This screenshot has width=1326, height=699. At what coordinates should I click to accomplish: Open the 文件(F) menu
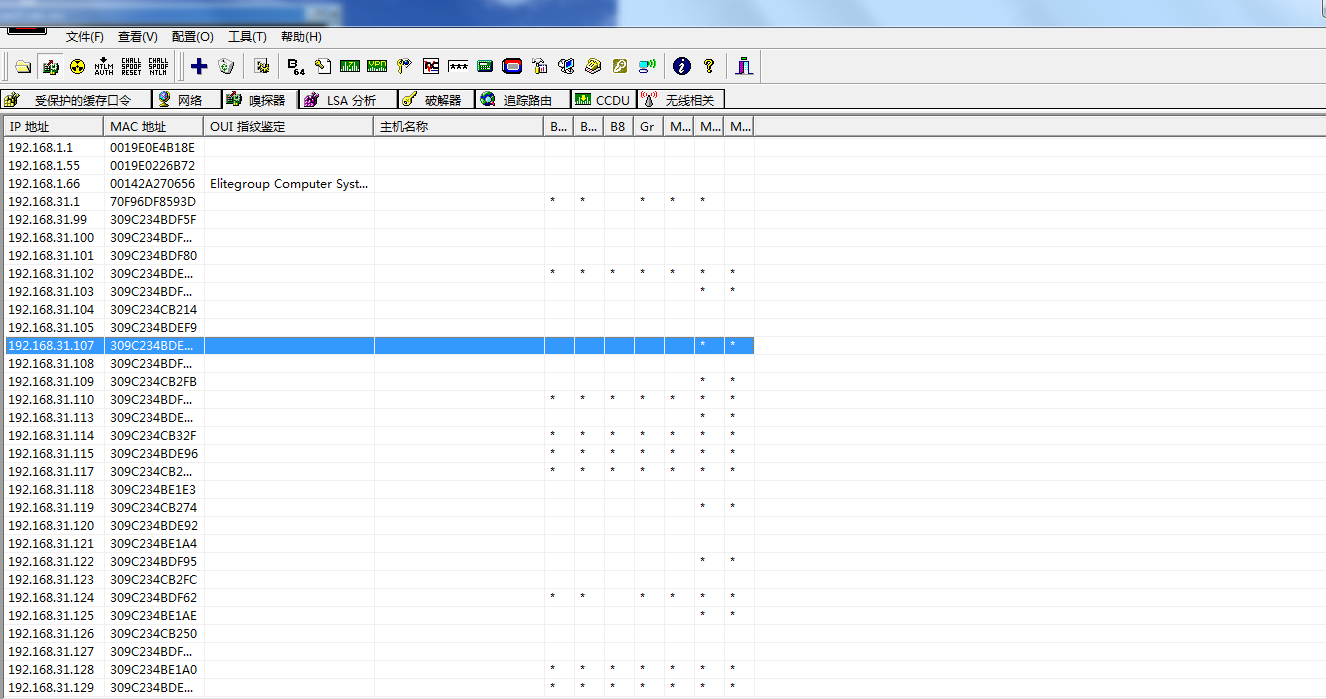pyautogui.click(x=85, y=37)
